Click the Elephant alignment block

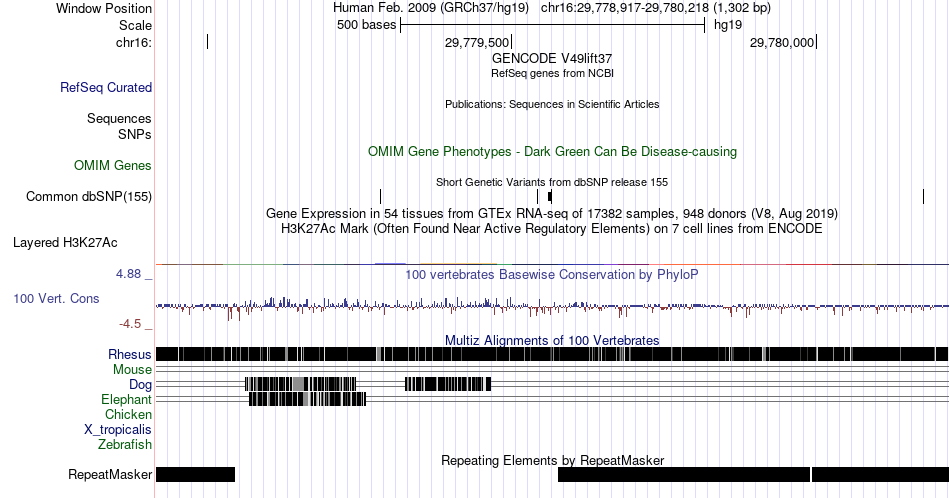(308, 399)
